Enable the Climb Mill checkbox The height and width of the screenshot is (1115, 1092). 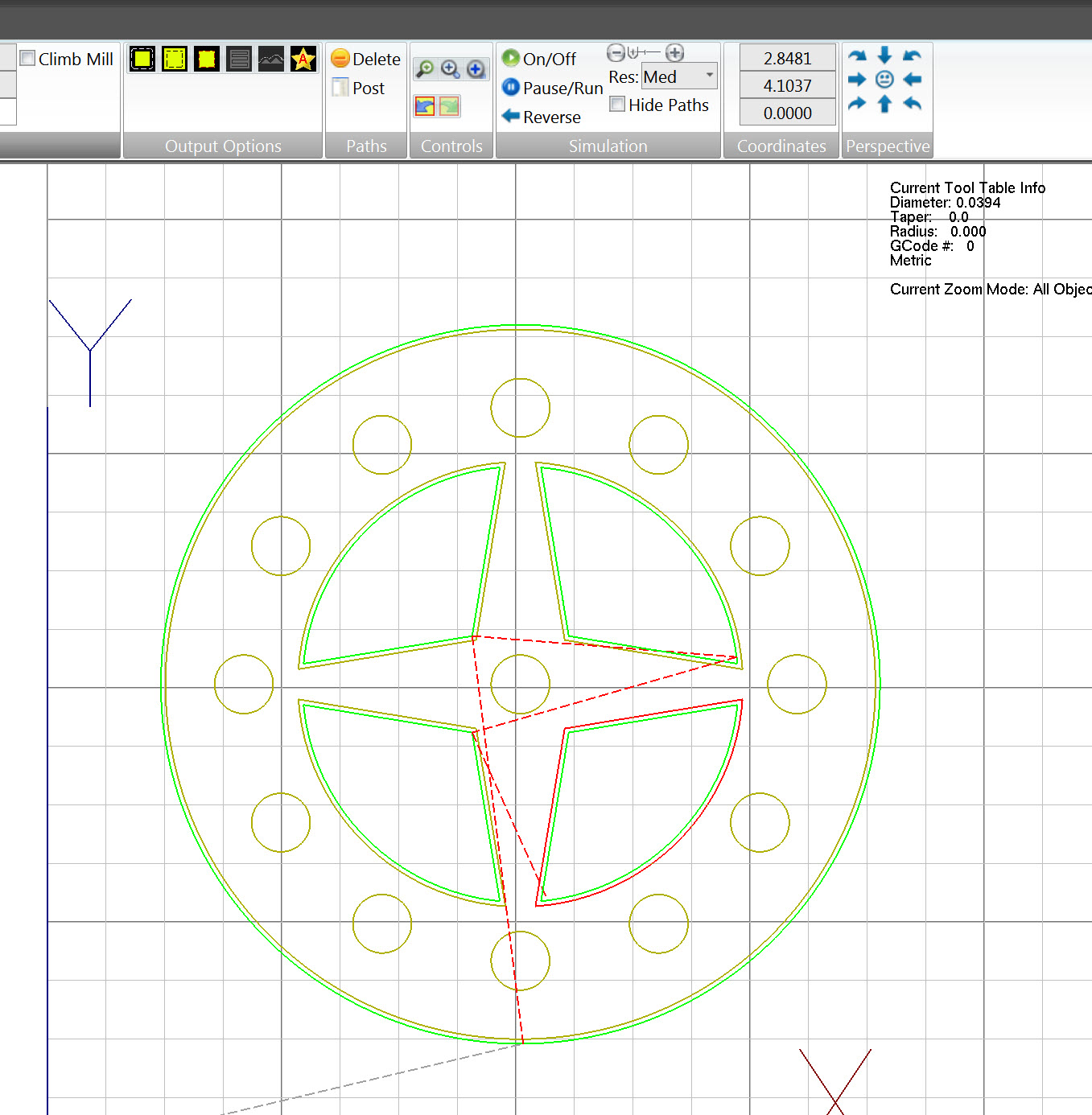point(28,59)
